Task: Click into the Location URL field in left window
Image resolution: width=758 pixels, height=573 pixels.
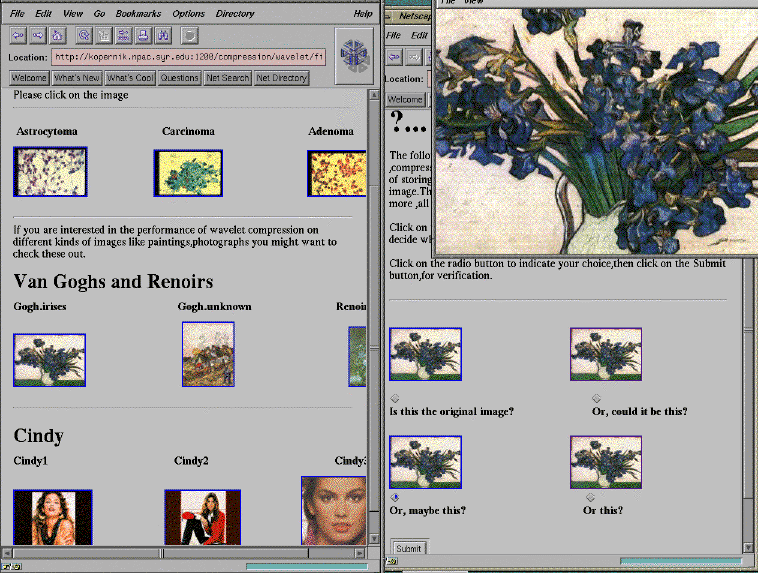Action: pos(189,57)
